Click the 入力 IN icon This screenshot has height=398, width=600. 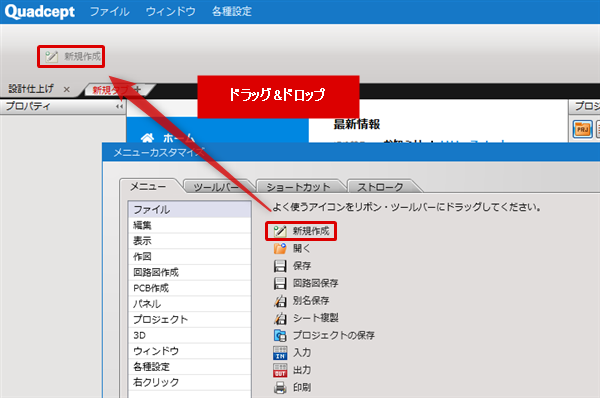(x=280, y=353)
